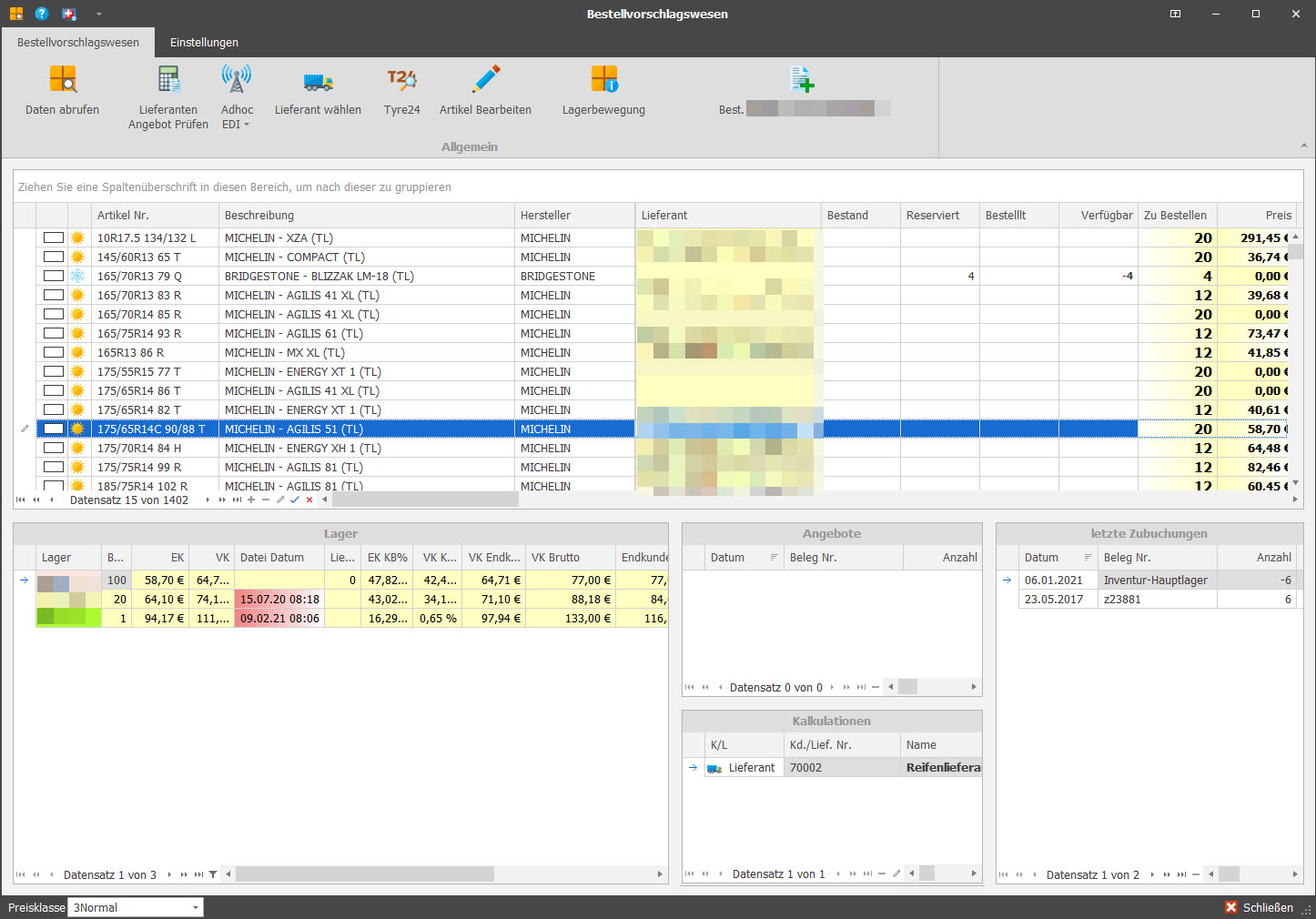Click edit pencil in main grid navigator

(280, 500)
